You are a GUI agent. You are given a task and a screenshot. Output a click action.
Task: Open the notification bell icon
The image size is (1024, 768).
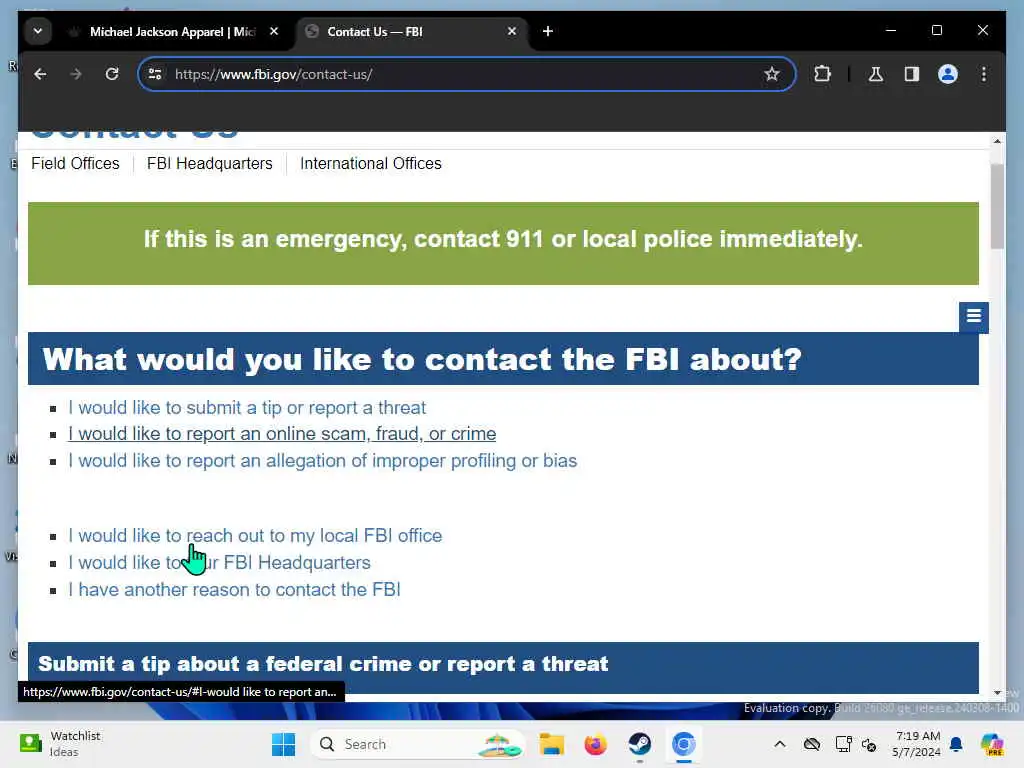point(956,744)
